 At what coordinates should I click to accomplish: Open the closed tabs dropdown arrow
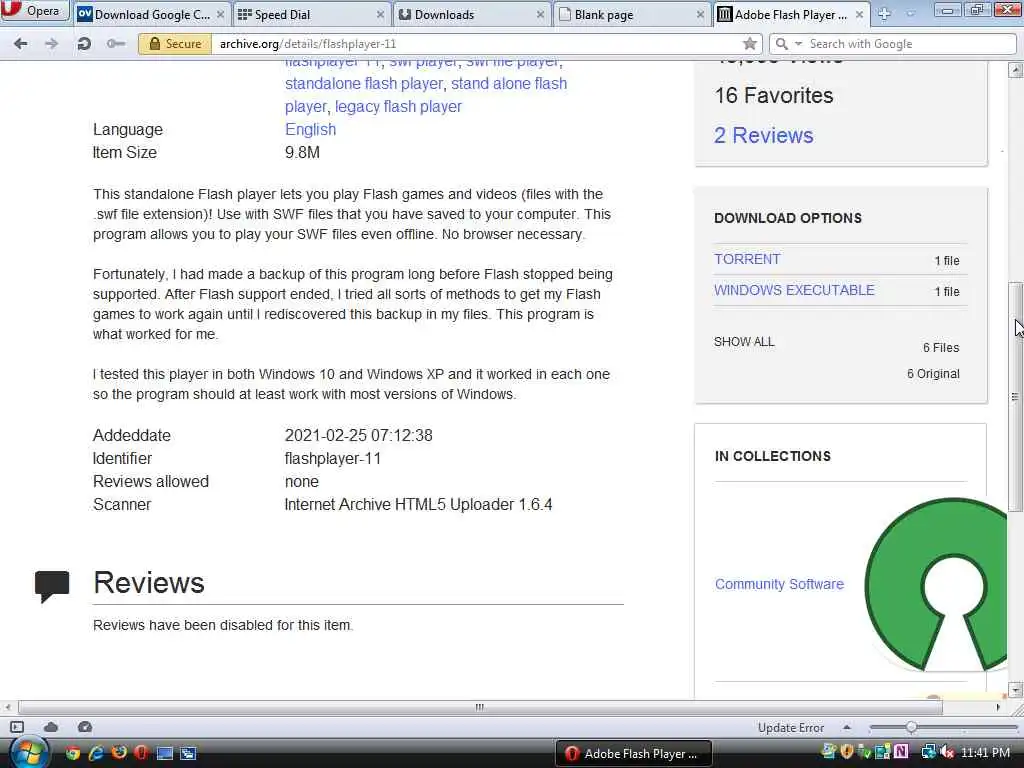[x=910, y=13]
